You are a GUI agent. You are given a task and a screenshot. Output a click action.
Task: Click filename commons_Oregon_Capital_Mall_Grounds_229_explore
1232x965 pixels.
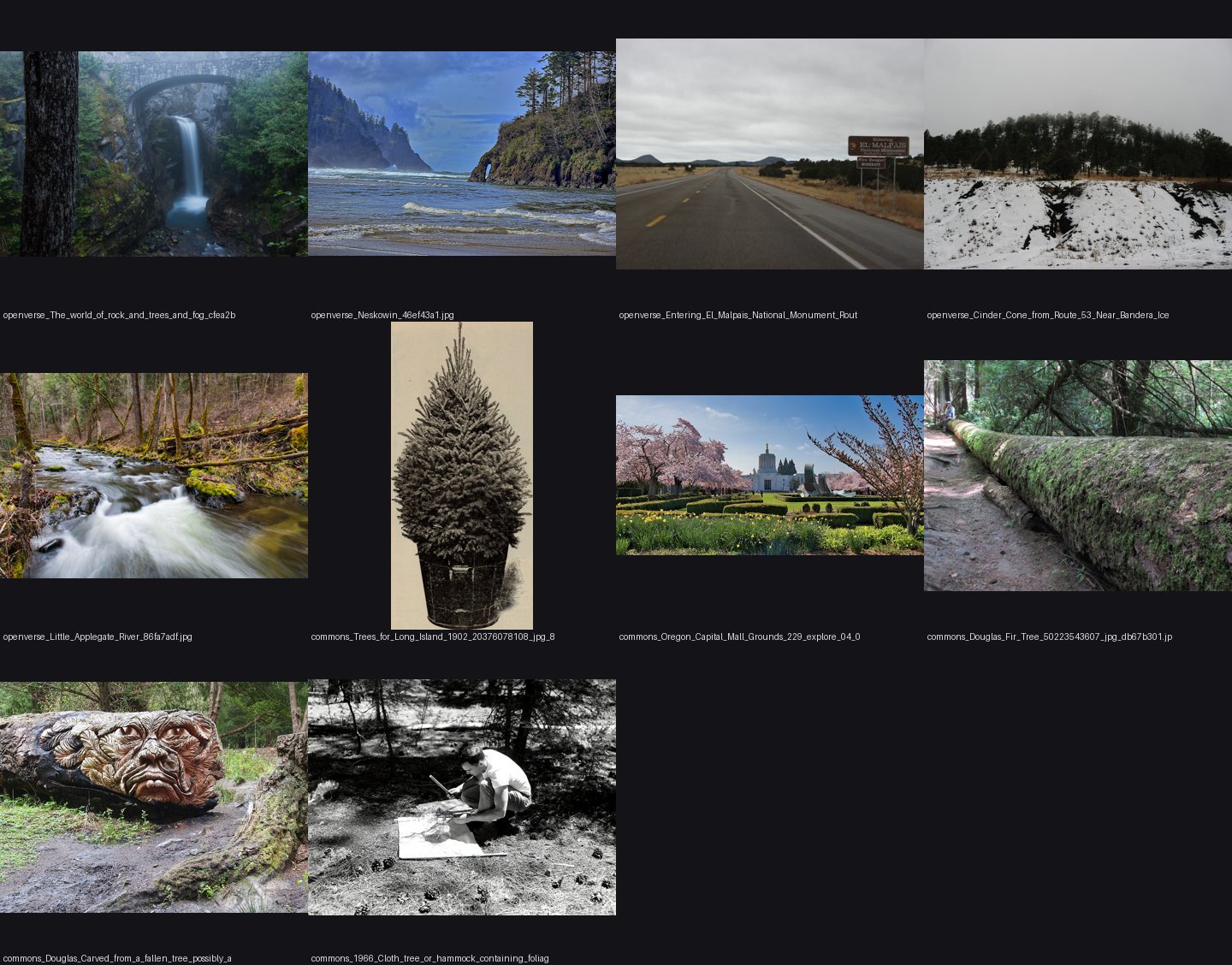point(739,636)
